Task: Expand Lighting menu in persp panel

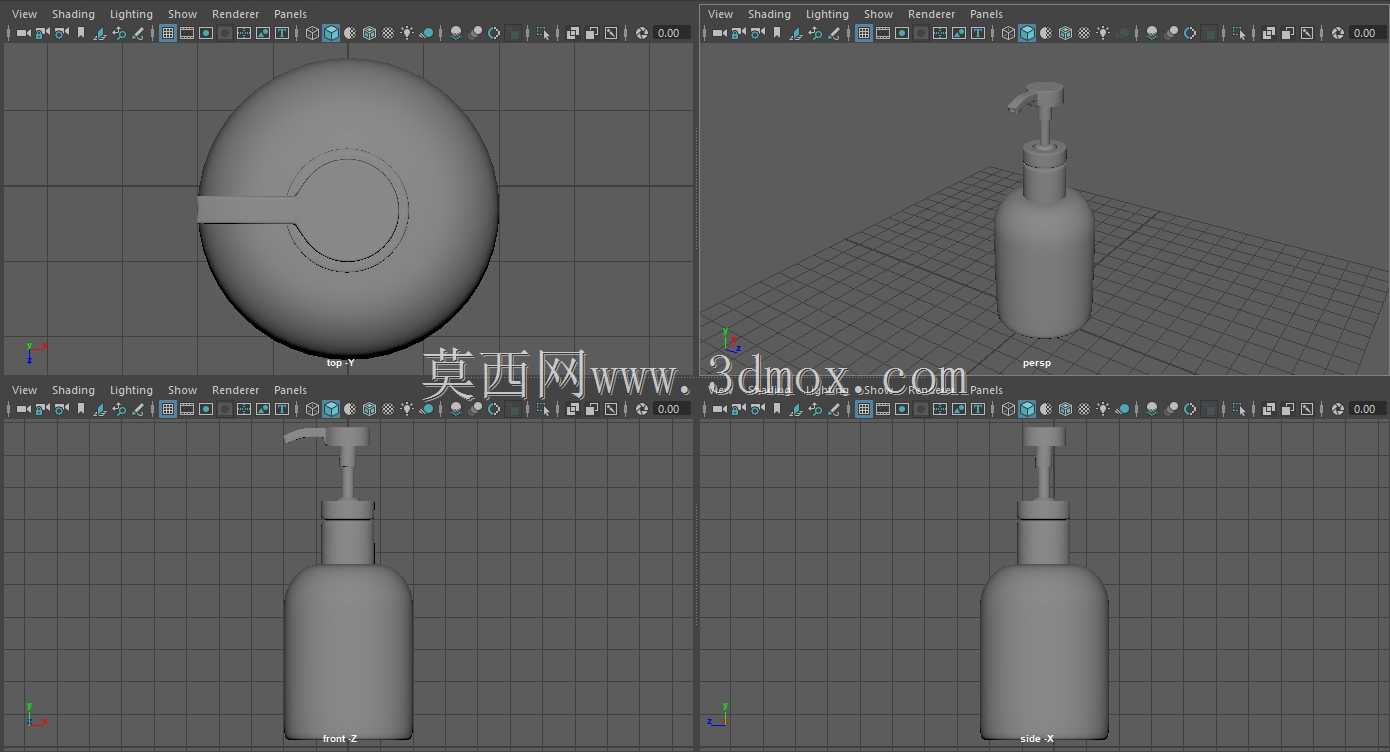Action: 827,14
